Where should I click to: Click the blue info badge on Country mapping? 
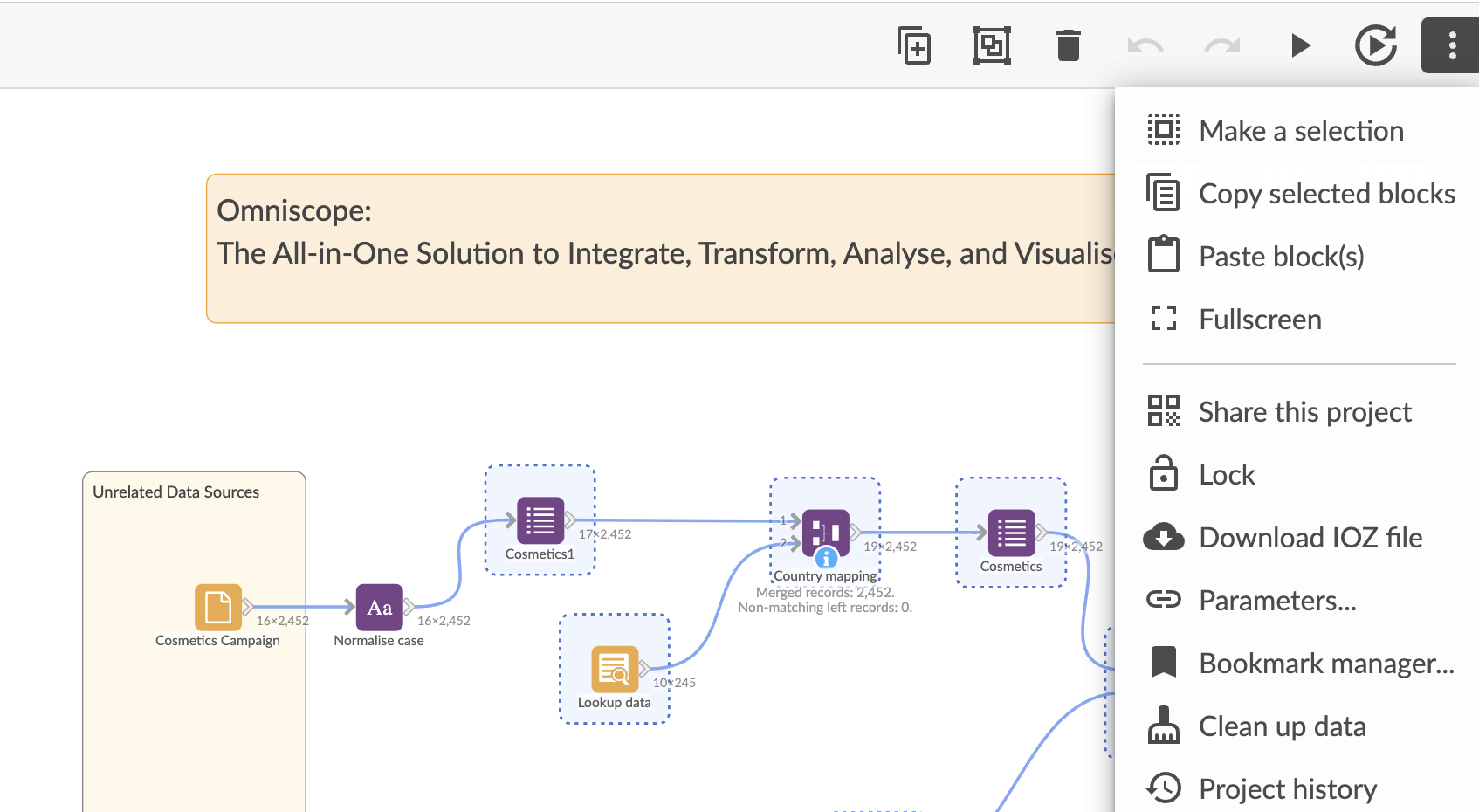click(826, 558)
